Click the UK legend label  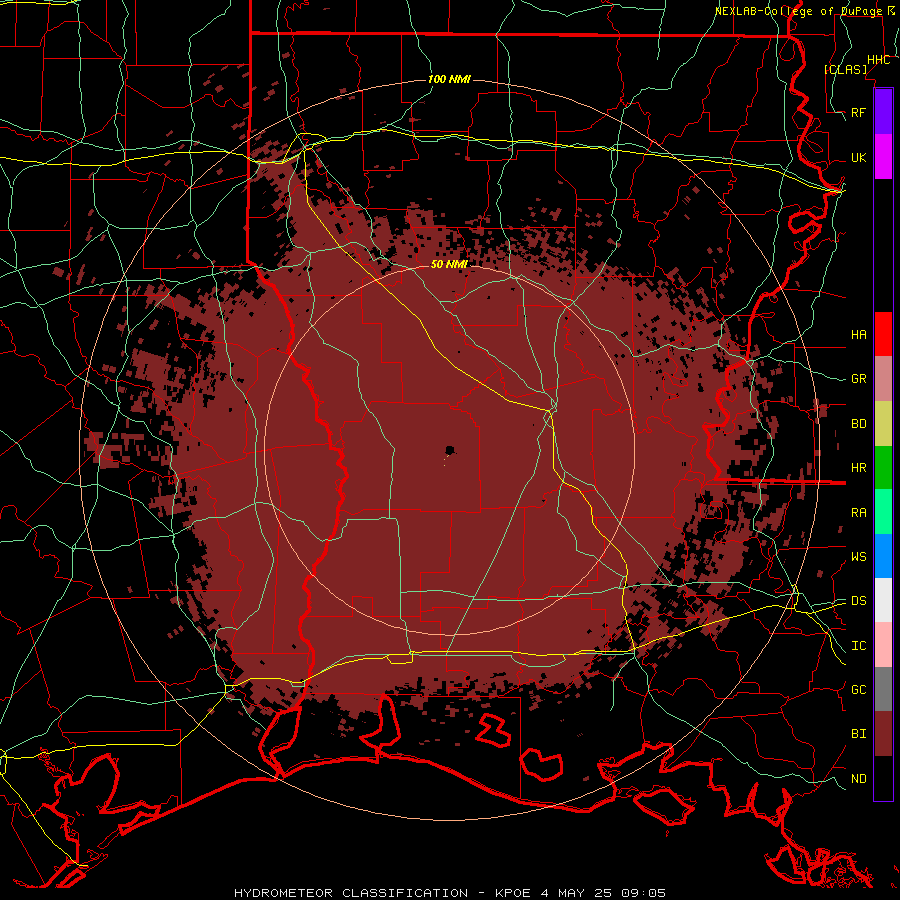[x=858, y=157]
